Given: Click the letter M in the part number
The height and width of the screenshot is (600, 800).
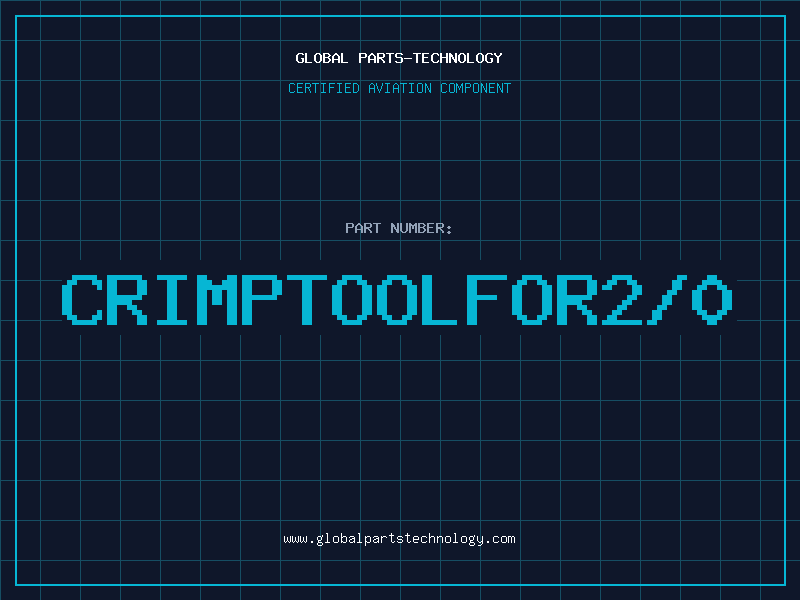Looking at the screenshot, I should point(220,299).
